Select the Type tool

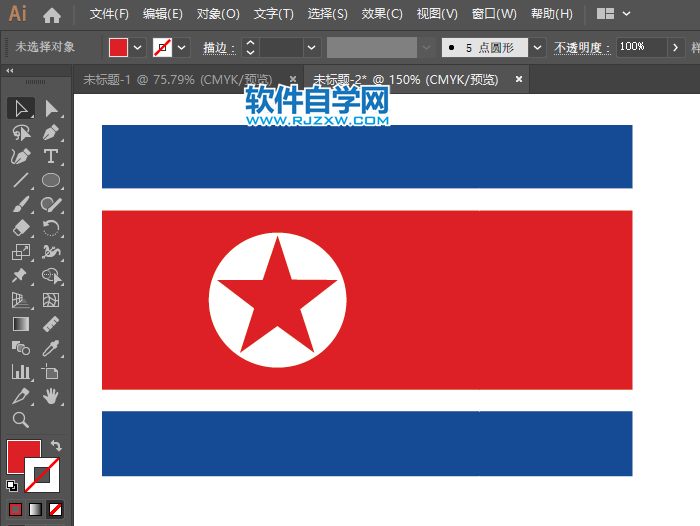(x=51, y=156)
